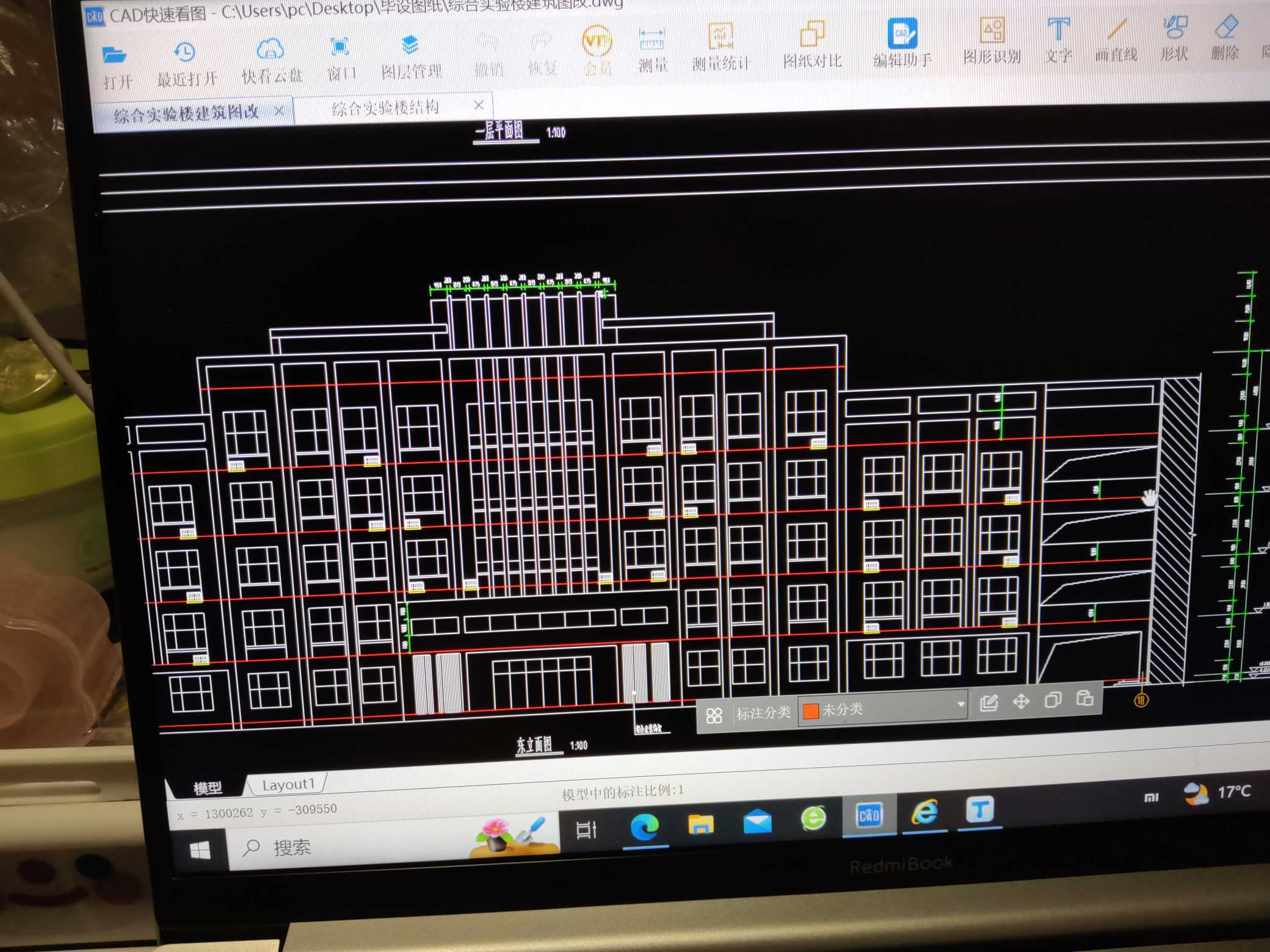Viewport: 1270px width, 952px height.
Task: Click the axis bubble numbered 18
Action: click(x=1141, y=700)
